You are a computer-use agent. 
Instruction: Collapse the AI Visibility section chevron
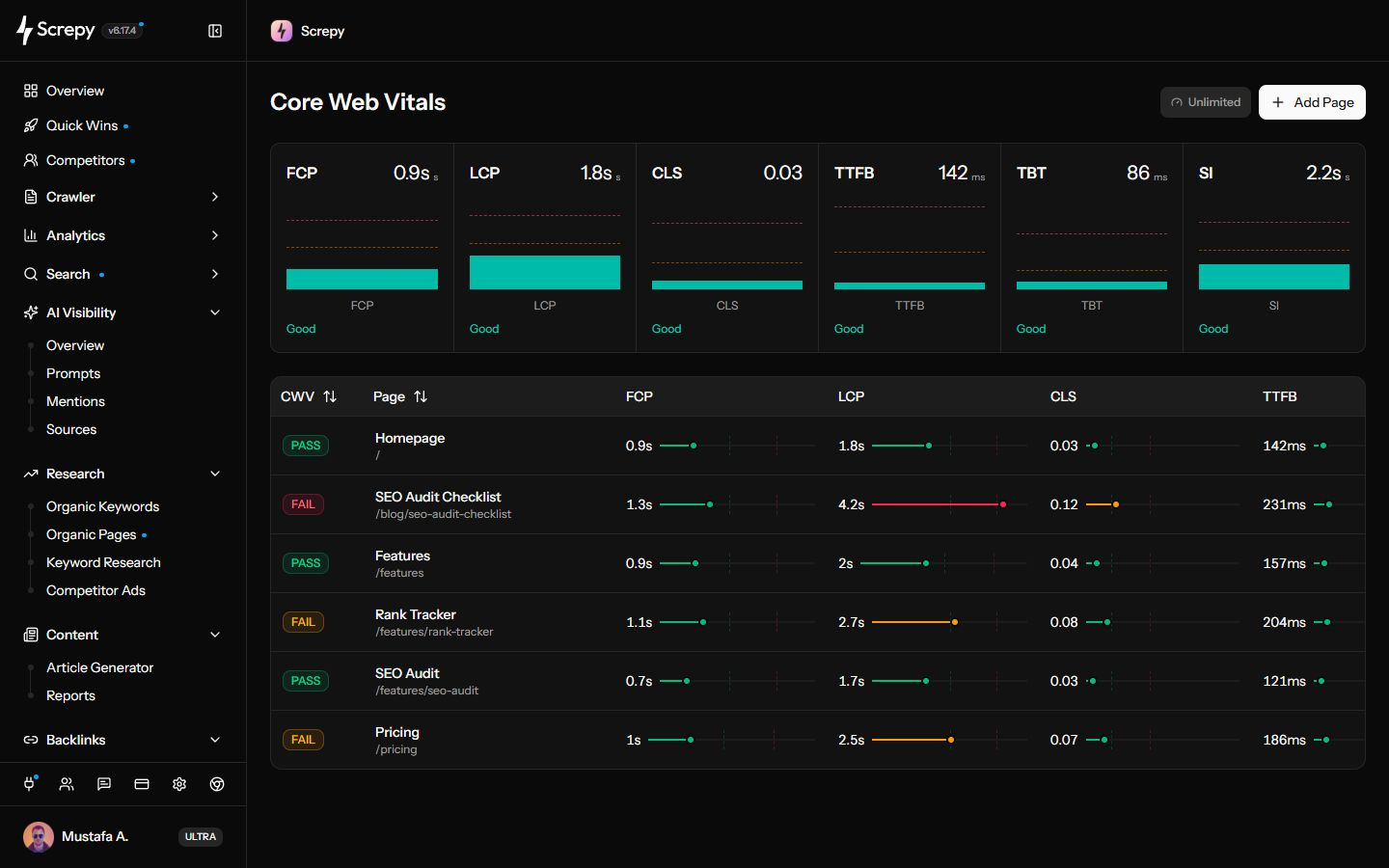tap(215, 312)
